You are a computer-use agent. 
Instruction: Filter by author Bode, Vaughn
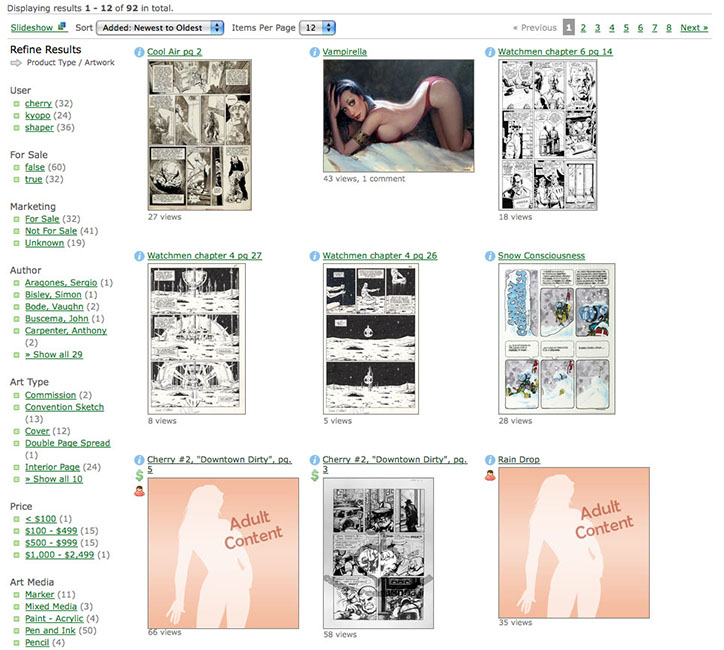click(54, 307)
